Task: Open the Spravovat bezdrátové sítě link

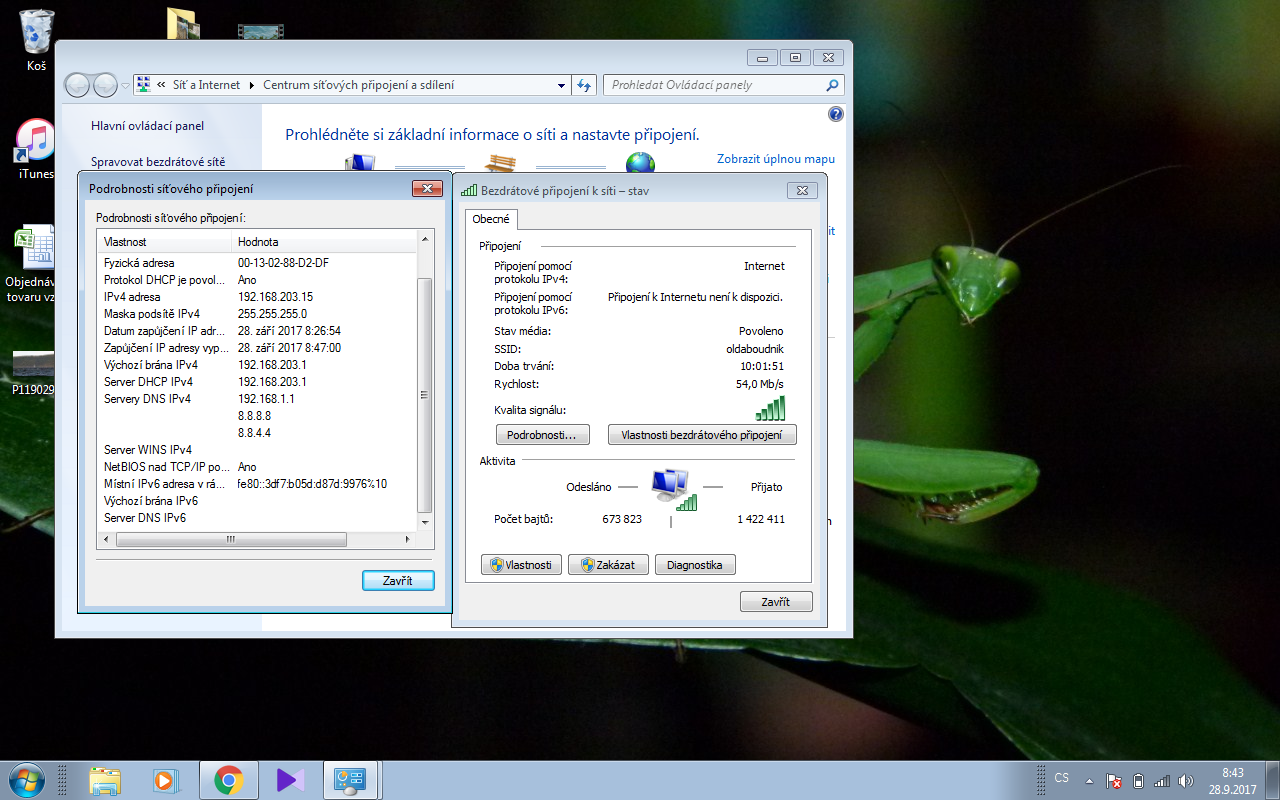Action: (158, 162)
